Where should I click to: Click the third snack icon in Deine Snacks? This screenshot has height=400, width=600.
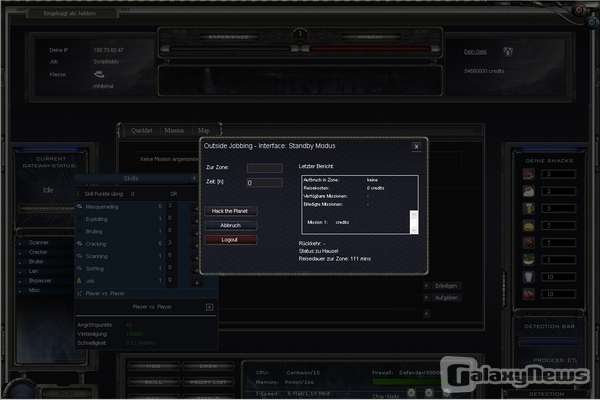click(529, 208)
